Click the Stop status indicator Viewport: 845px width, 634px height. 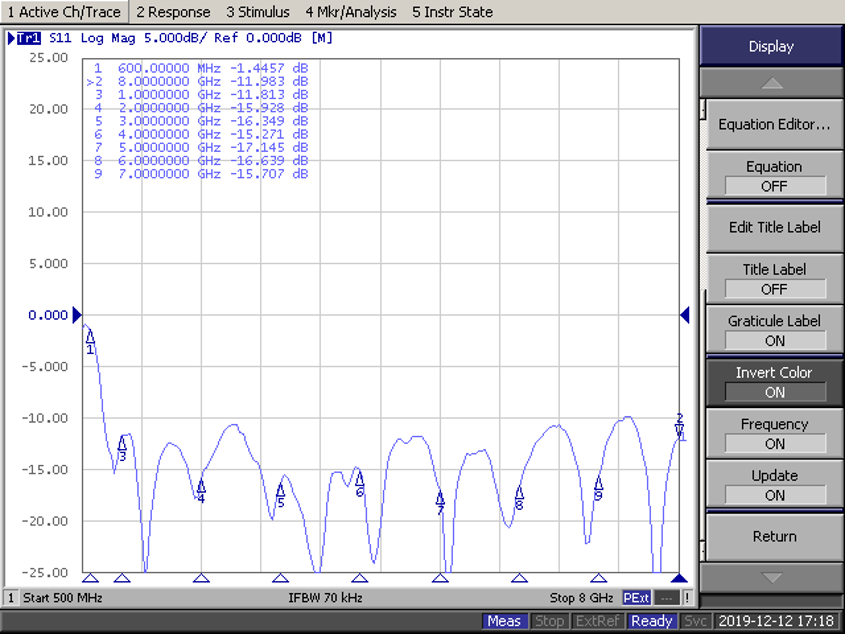[x=549, y=621]
